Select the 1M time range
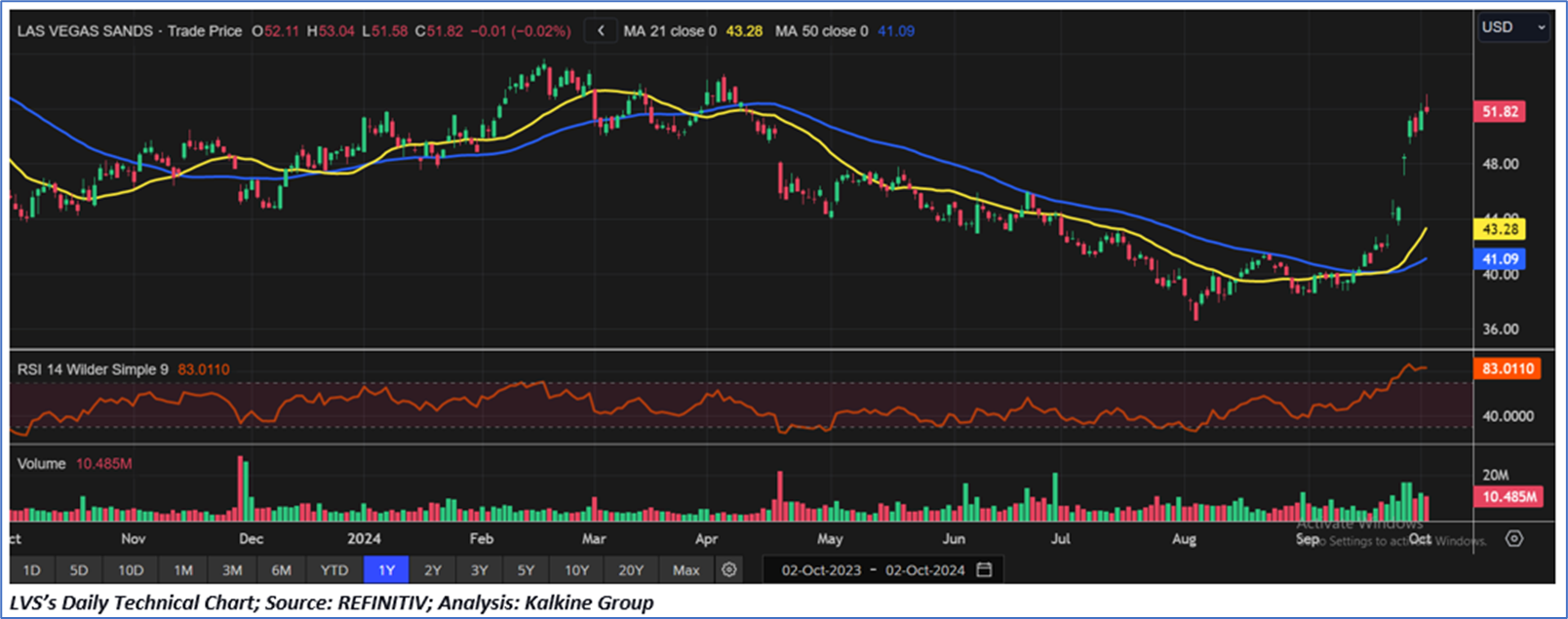The image size is (1568, 619). (183, 570)
